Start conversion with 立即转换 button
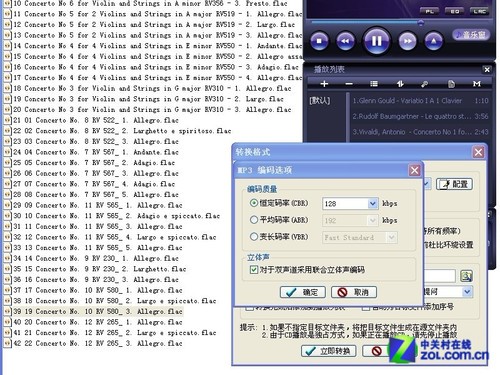 (328, 351)
